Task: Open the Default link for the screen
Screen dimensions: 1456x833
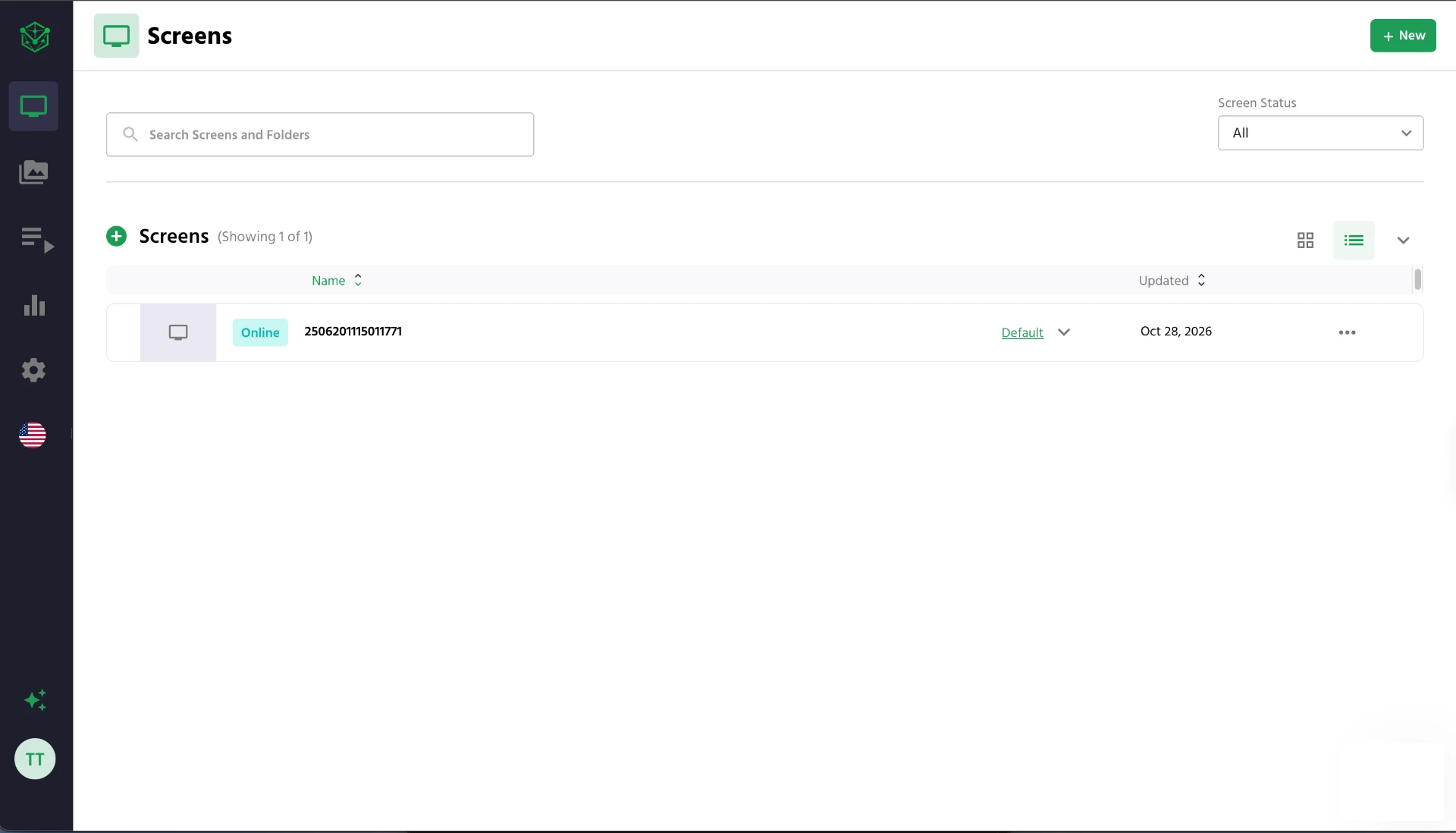Action: tap(1022, 332)
